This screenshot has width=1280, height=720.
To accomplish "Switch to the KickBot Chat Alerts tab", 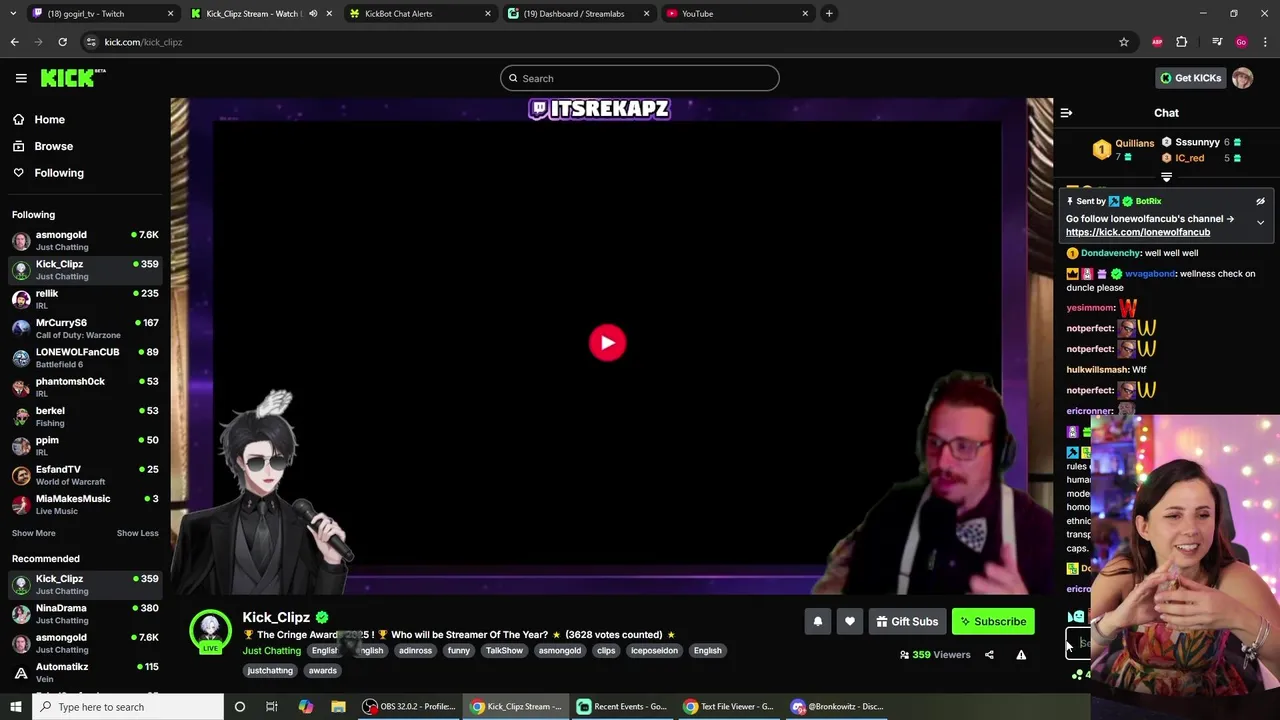I will point(420,14).
